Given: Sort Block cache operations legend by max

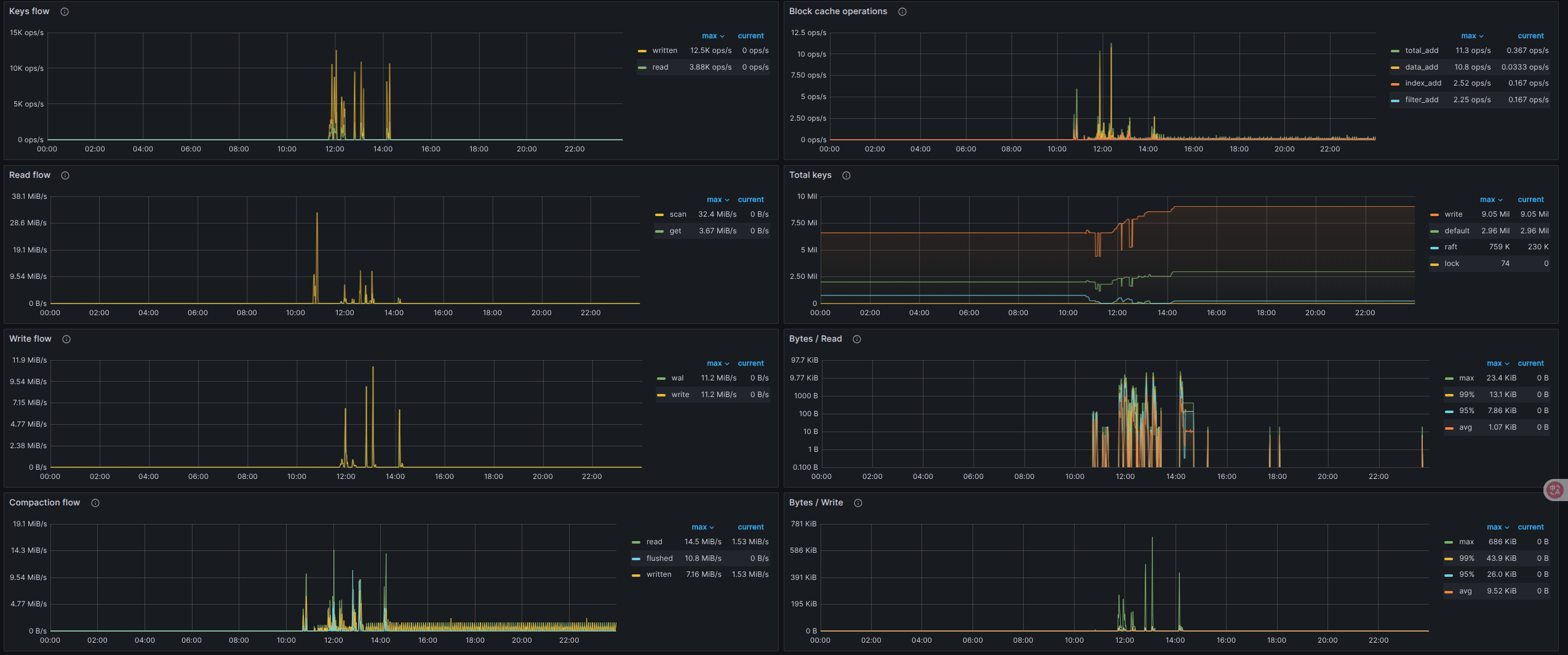Looking at the screenshot, I should coord(1471,36).
